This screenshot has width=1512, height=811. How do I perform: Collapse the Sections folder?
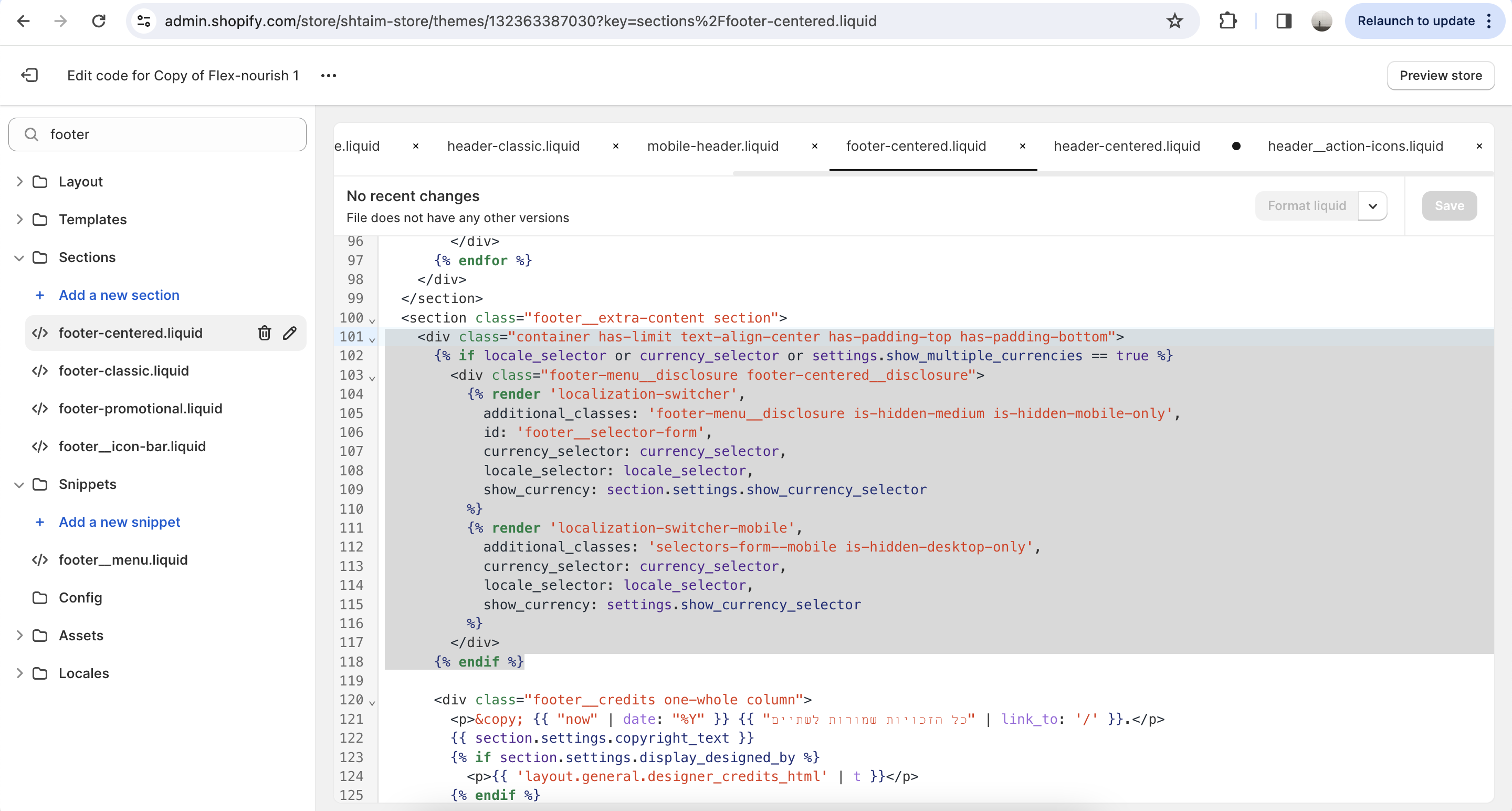point(19,257)
